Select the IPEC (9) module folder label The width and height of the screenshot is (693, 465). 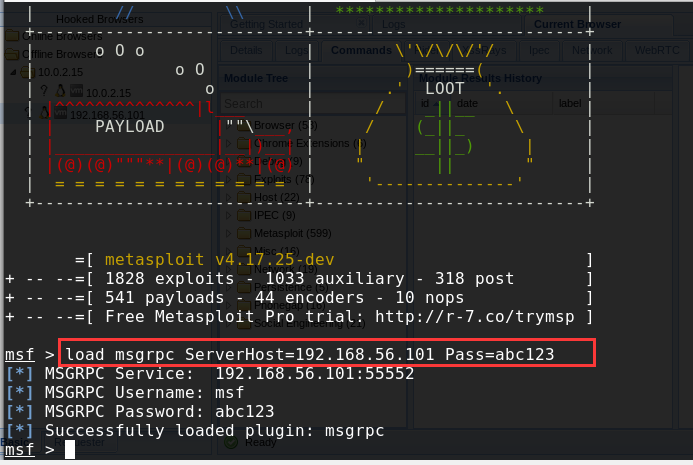click(274, 215)
